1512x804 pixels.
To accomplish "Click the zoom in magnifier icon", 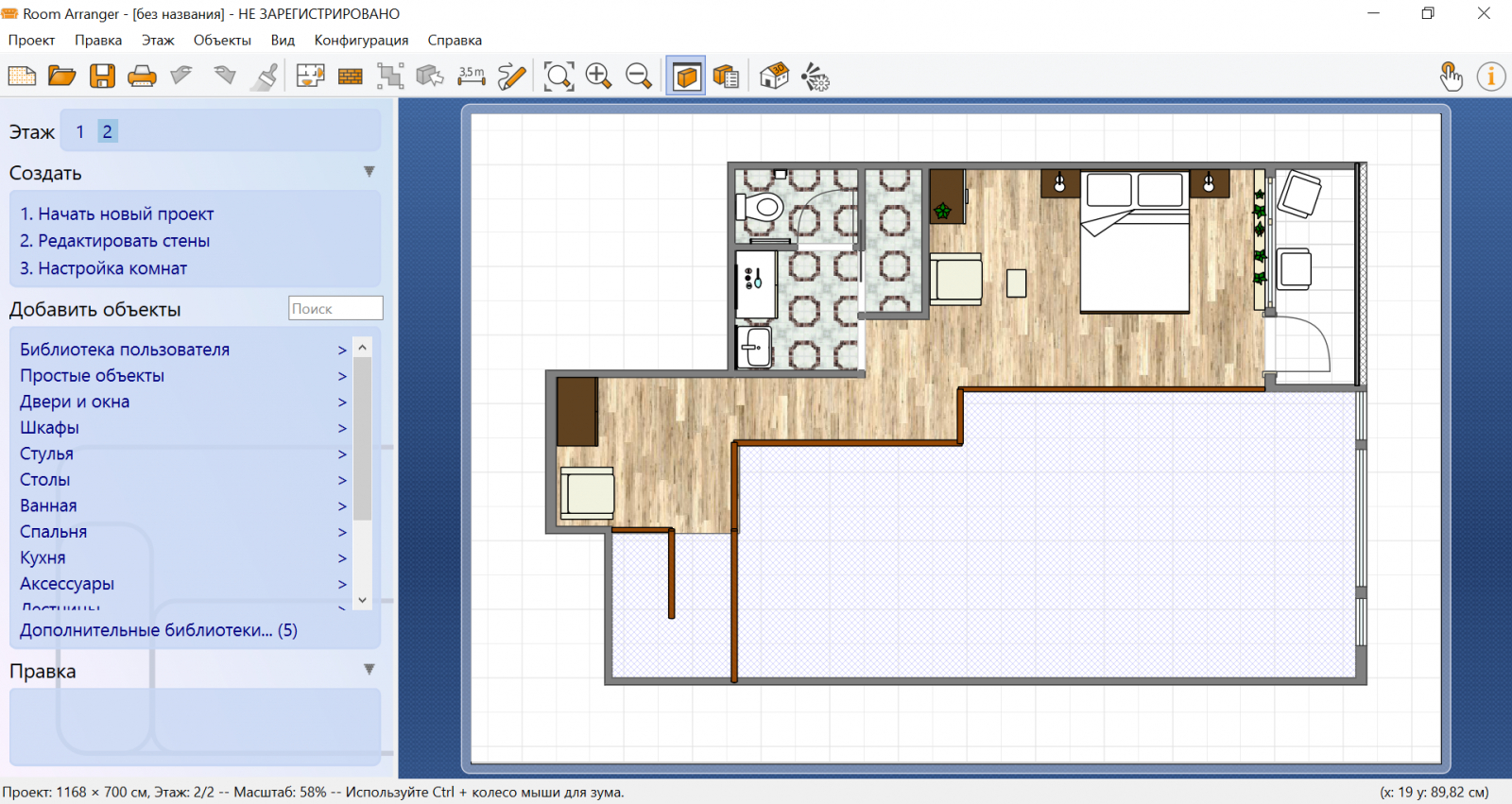I will point(598,77).
